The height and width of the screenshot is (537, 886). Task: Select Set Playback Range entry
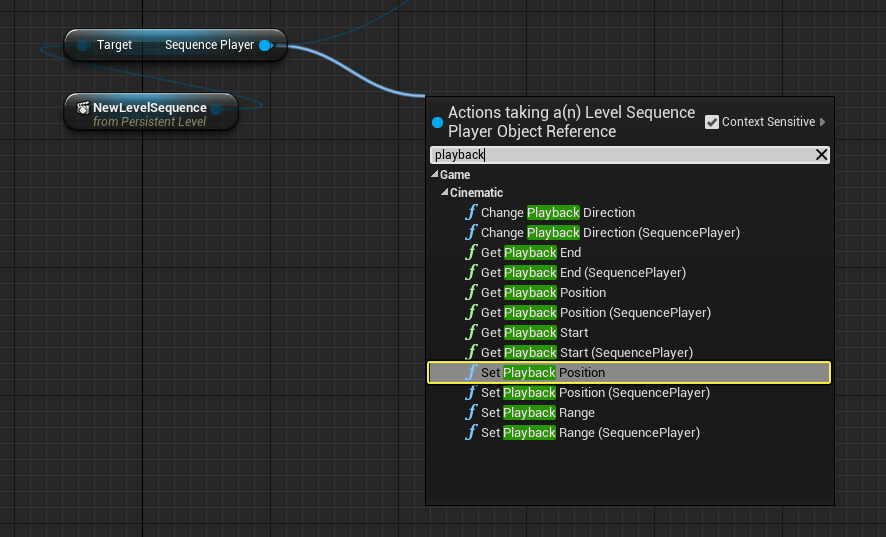click(x=537, y=413)
